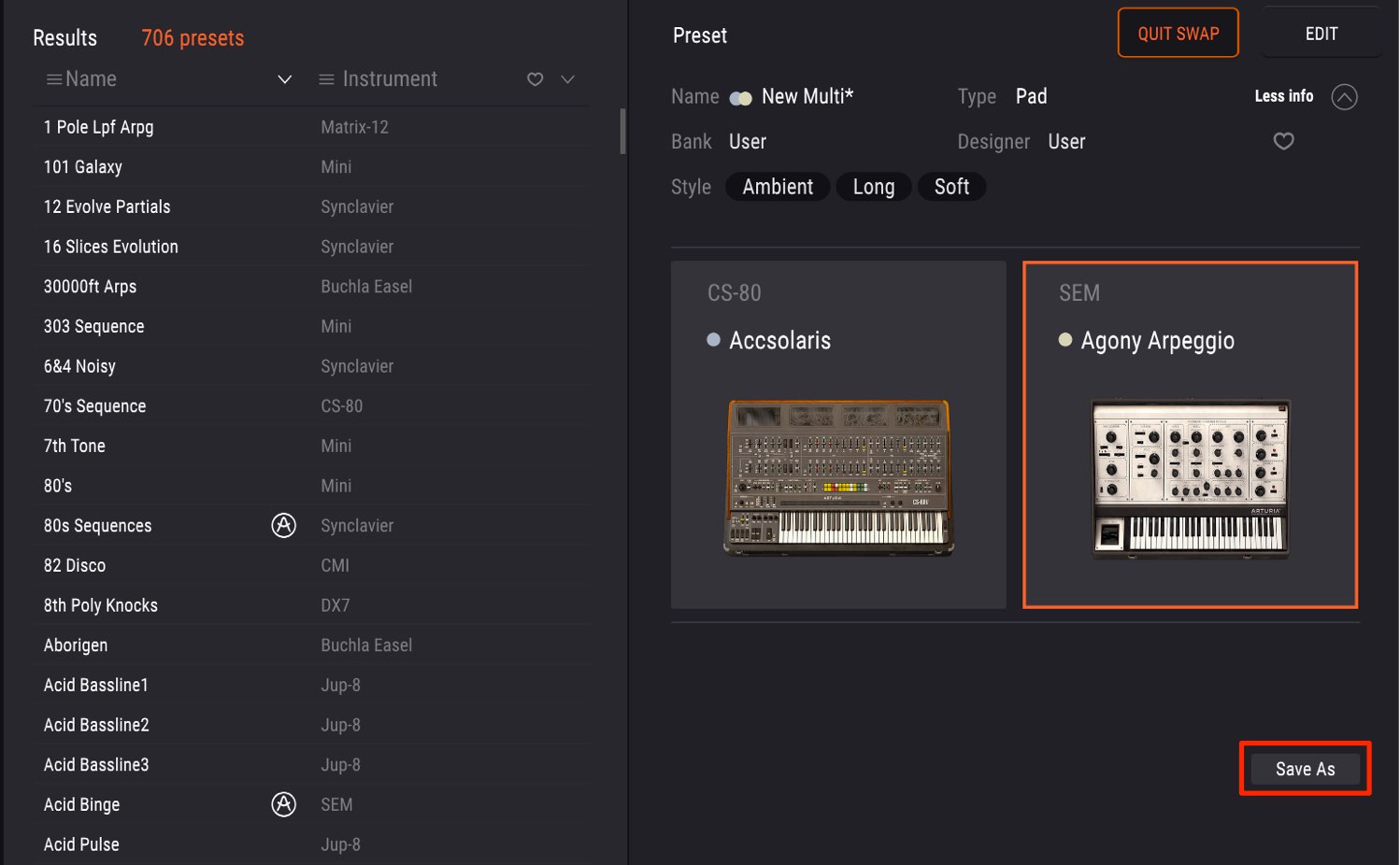
Task: Open the Name column sort dropdown arrow
Action: [x=285, y=79]
